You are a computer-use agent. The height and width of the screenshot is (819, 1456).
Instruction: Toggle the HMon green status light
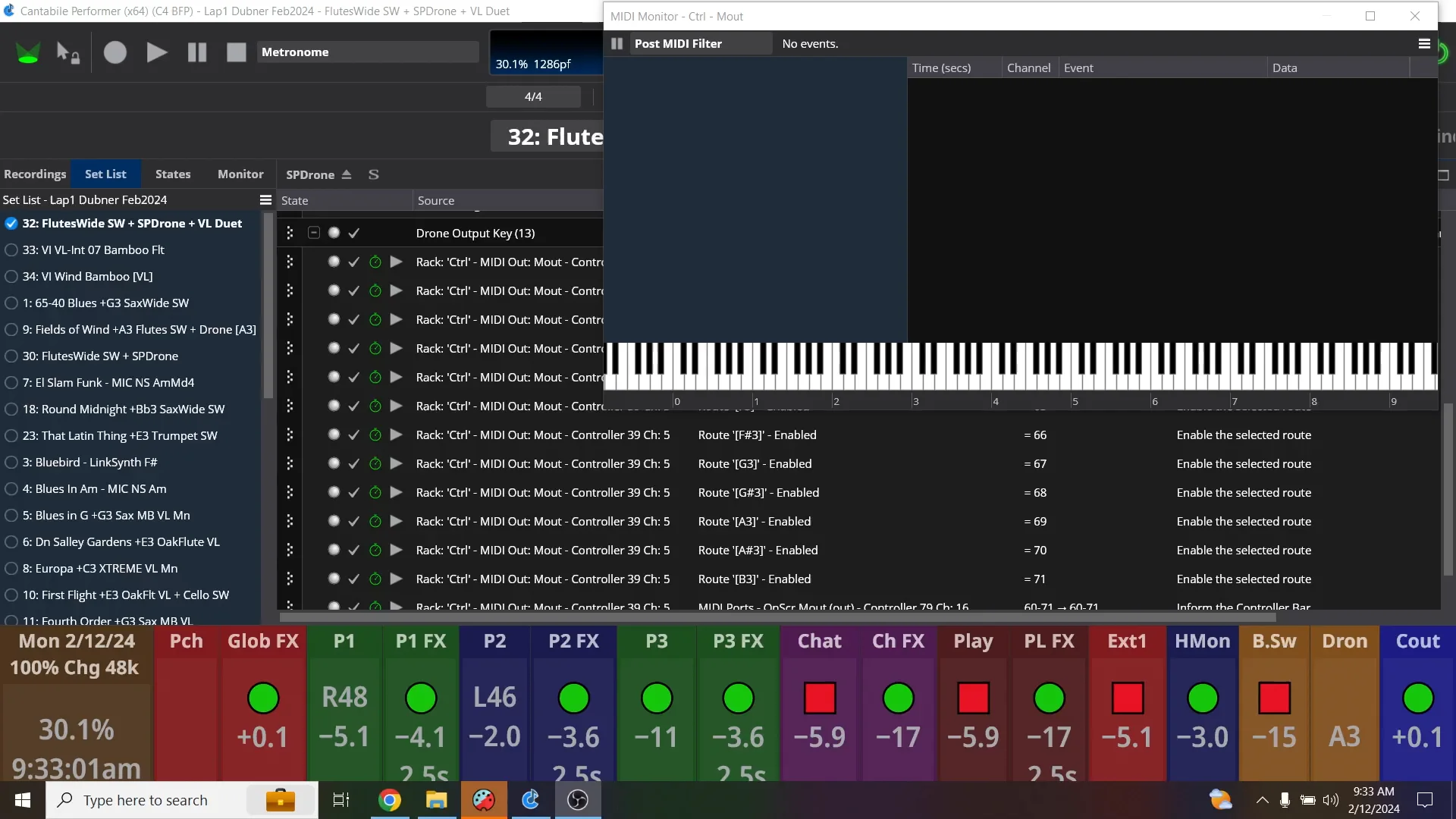click(x=1202, y=698)
